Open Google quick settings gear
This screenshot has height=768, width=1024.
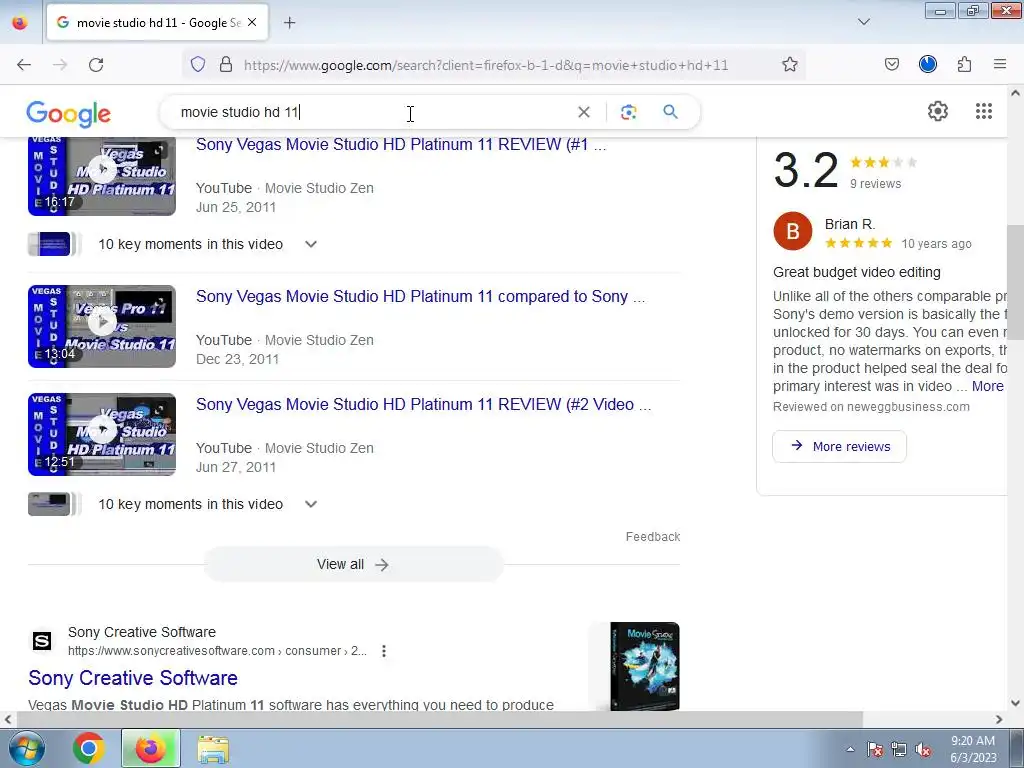tap(938, 111)
